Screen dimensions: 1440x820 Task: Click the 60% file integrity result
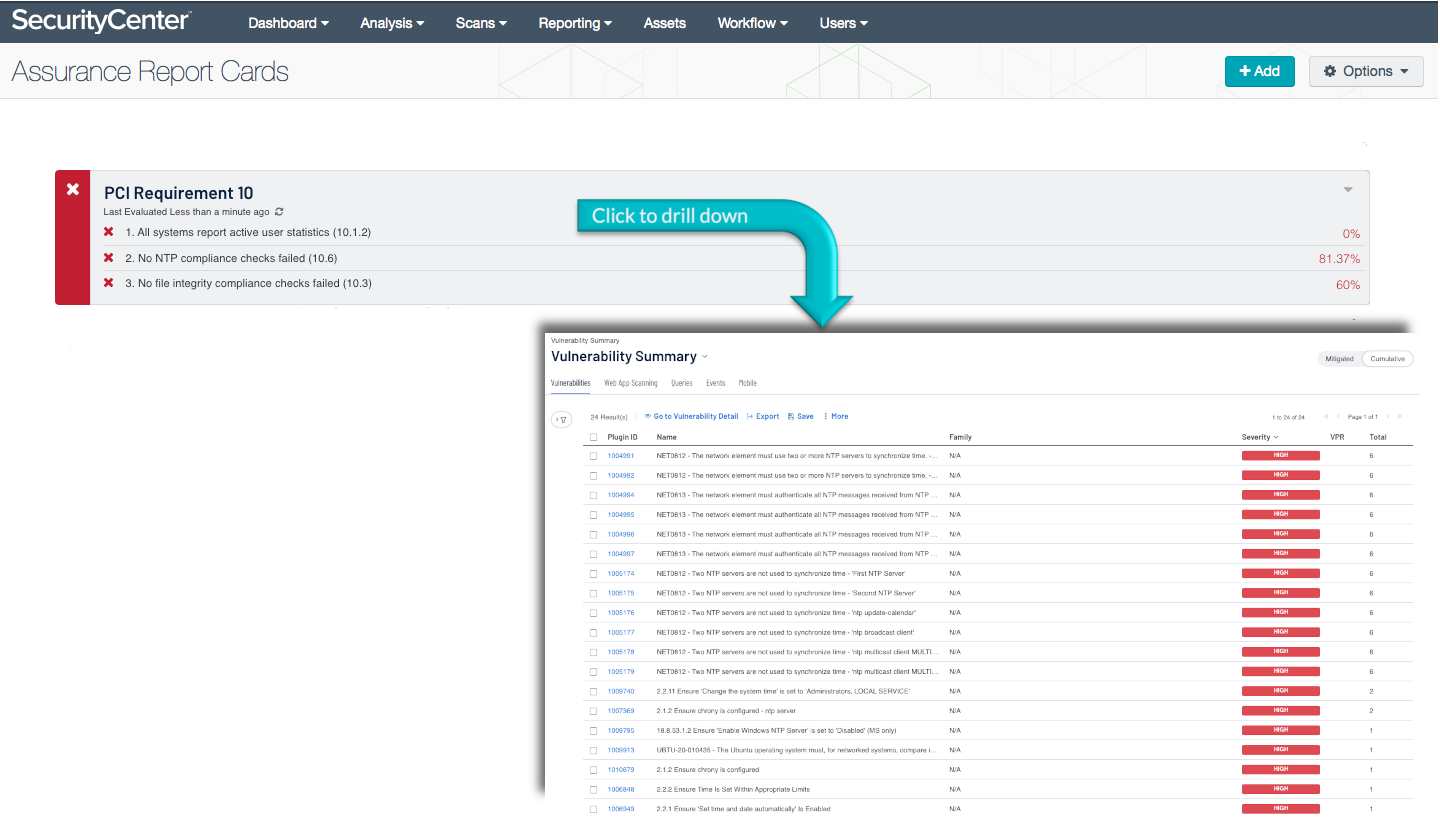1348,285
